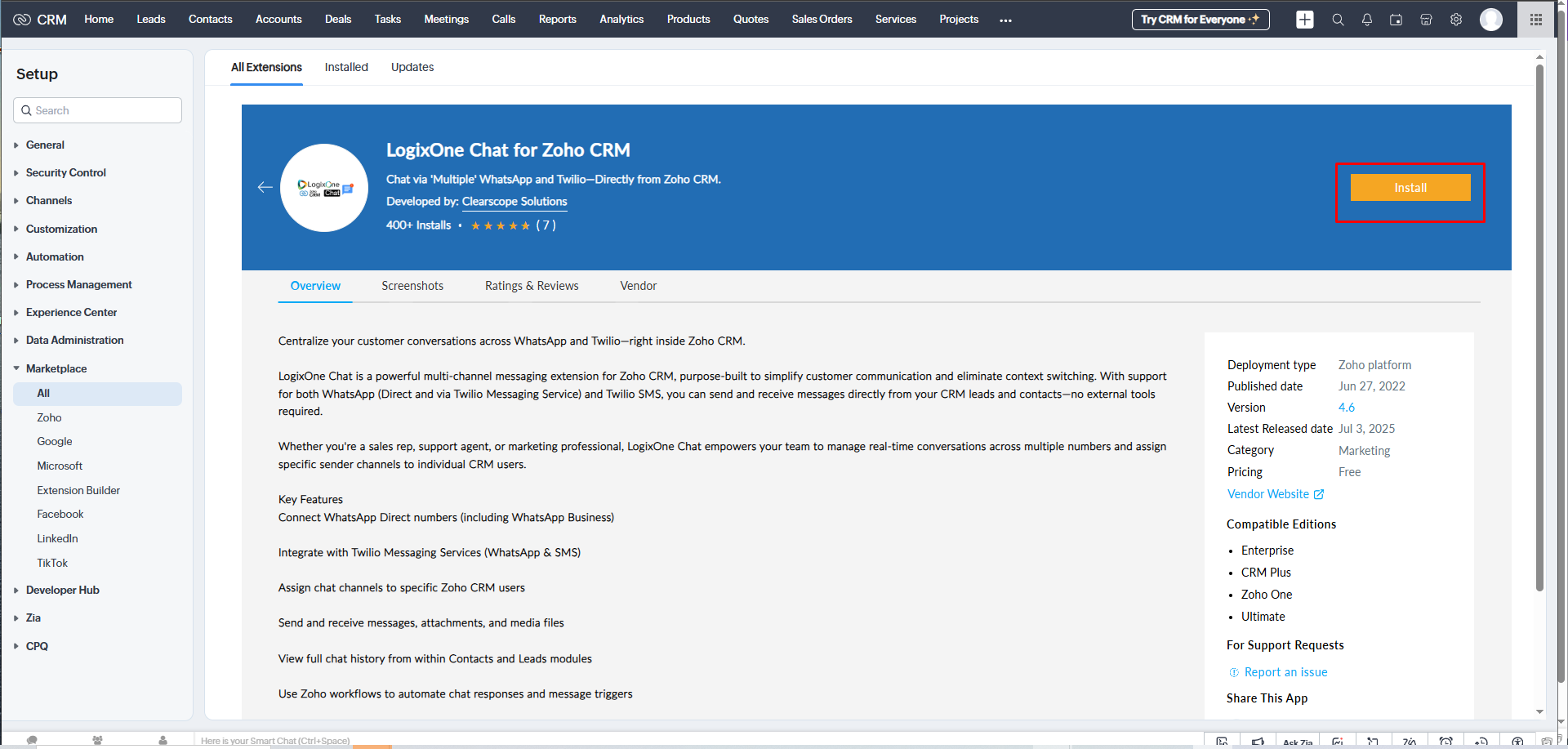Select TikTok under Marketplace
This screenshot has width=1568, height=749.
[52, 563]
